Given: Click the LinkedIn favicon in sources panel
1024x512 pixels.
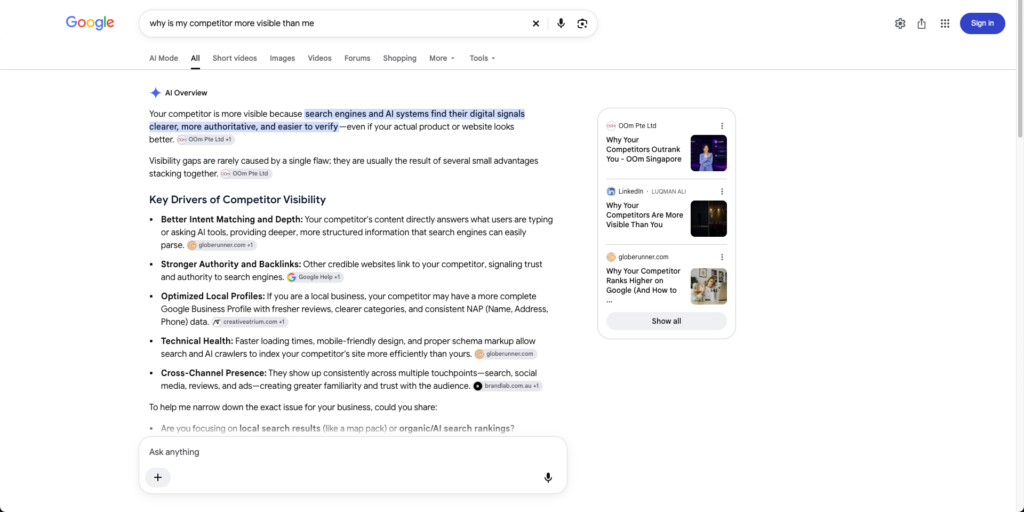Looking at the screenshot, I should click(x=611, y=191).
